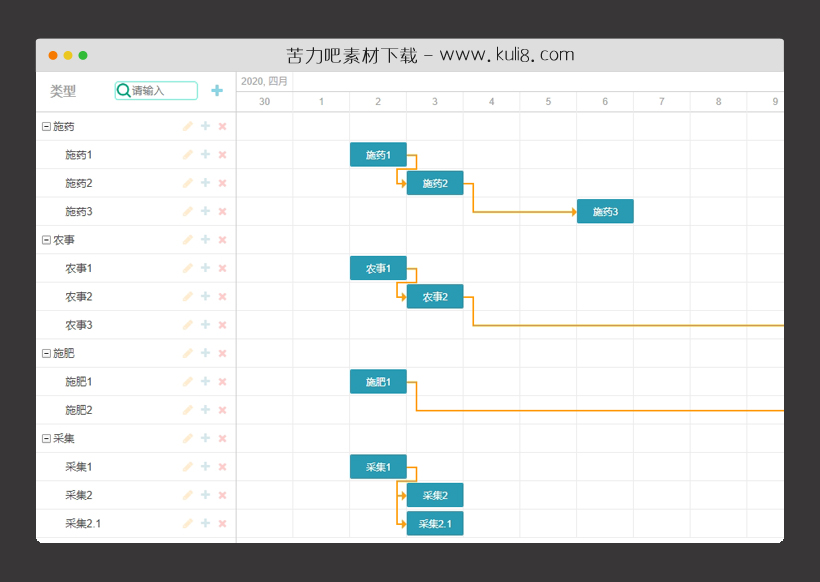The width and height of the screenshot is (820, 582).
Task: Collapse the 施药 group
Action: point(46,127)
